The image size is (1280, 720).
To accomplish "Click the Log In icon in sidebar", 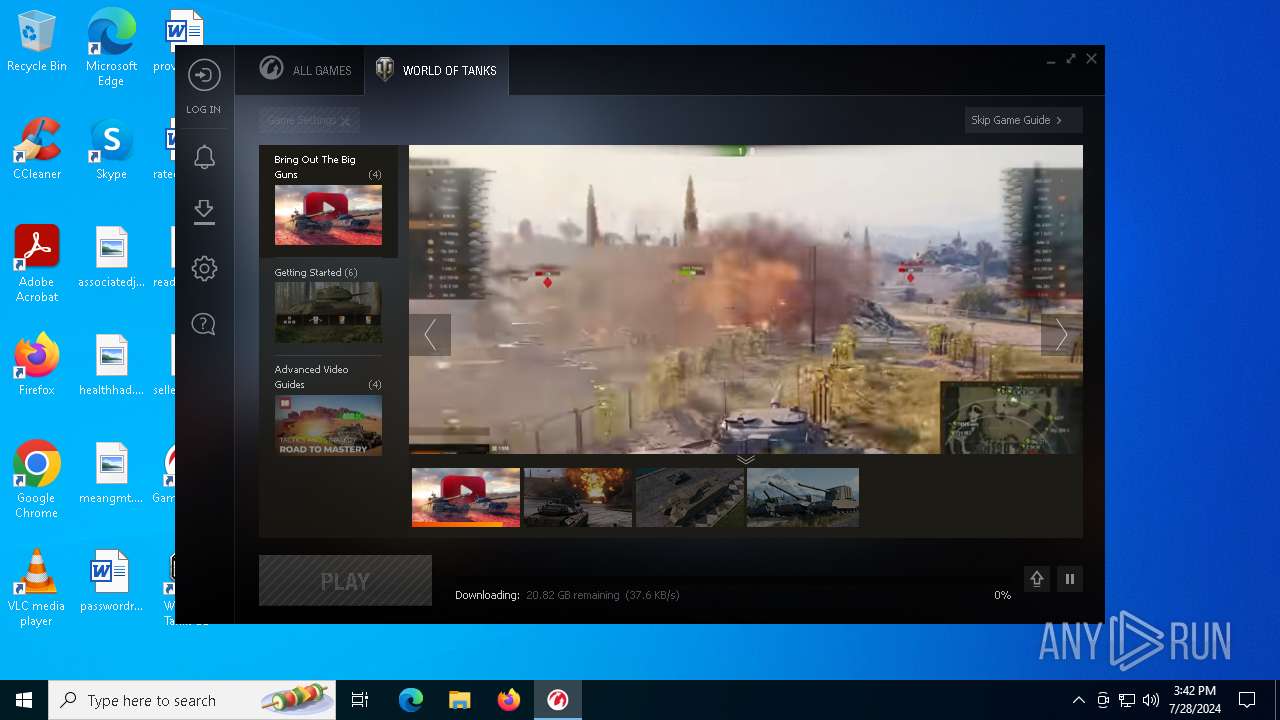I will tap(204, 75).
